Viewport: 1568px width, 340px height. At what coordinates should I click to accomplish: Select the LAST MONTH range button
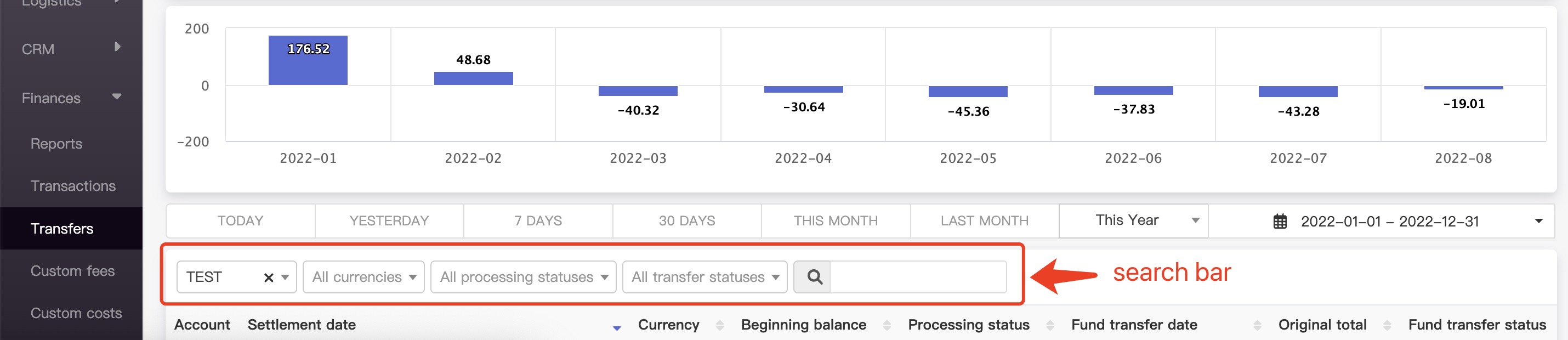[x=984, y=220]
